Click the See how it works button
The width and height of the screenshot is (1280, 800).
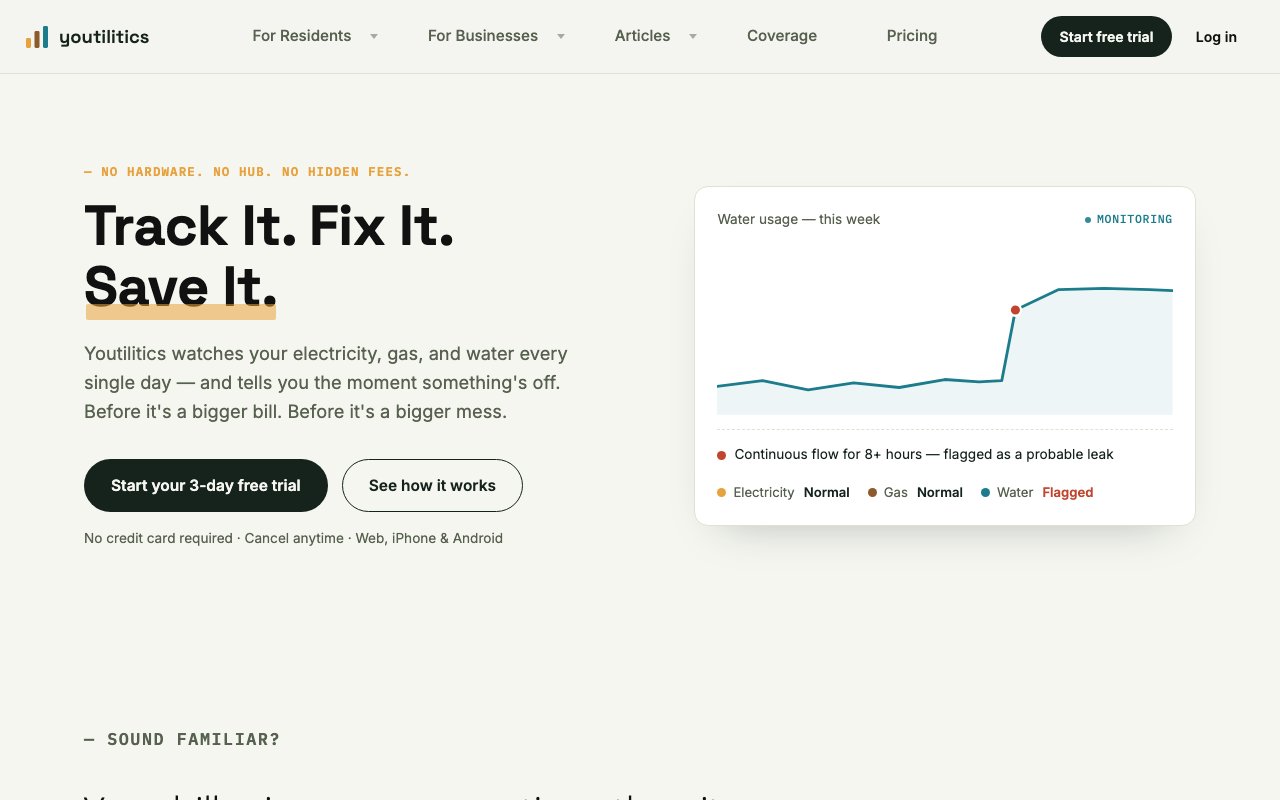point(432,486)
